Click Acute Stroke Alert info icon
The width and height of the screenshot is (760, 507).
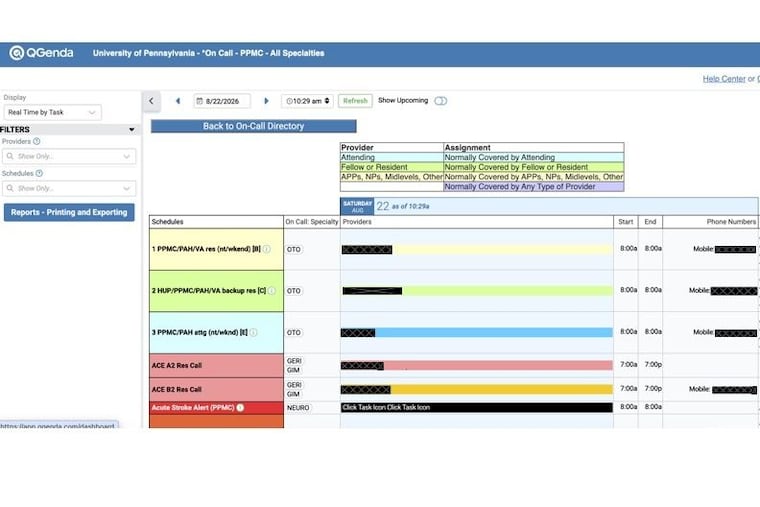240,408
